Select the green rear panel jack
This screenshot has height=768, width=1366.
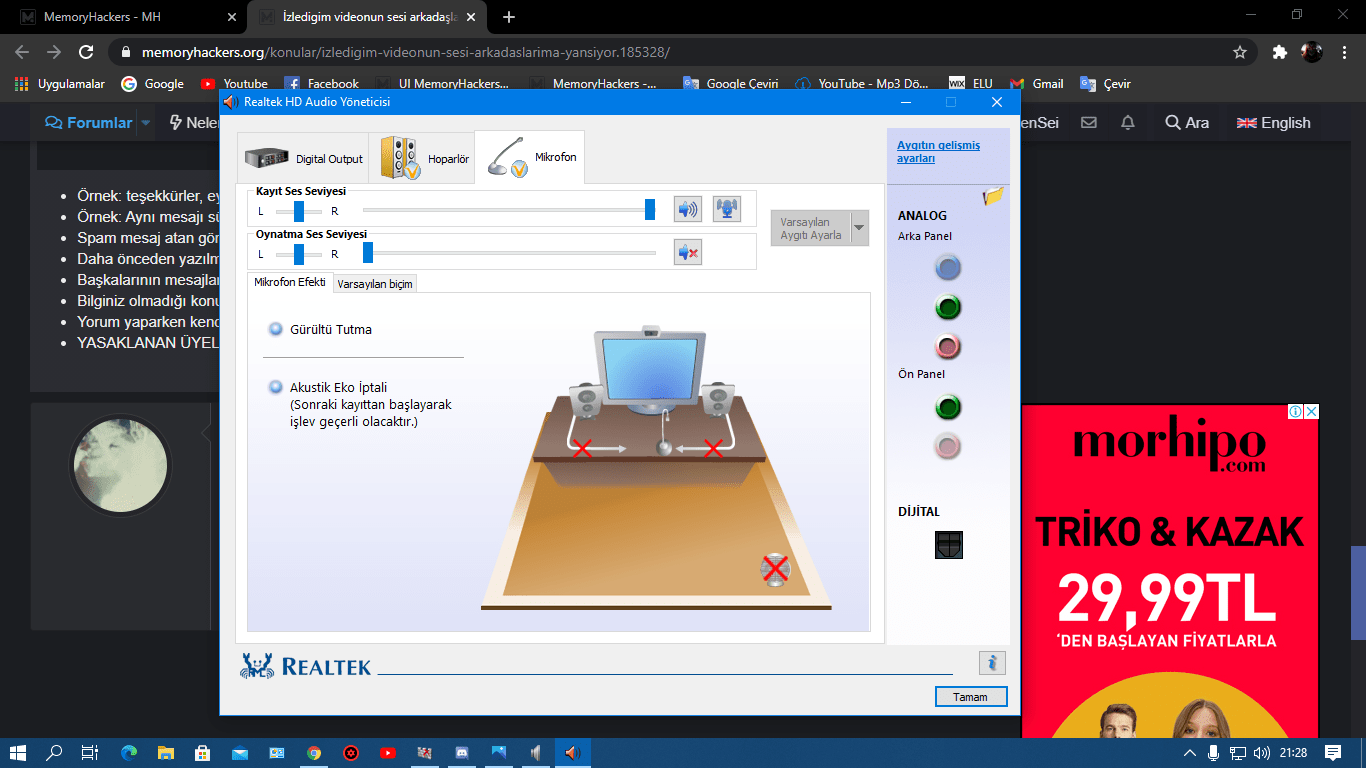click(x=947, y=307)
